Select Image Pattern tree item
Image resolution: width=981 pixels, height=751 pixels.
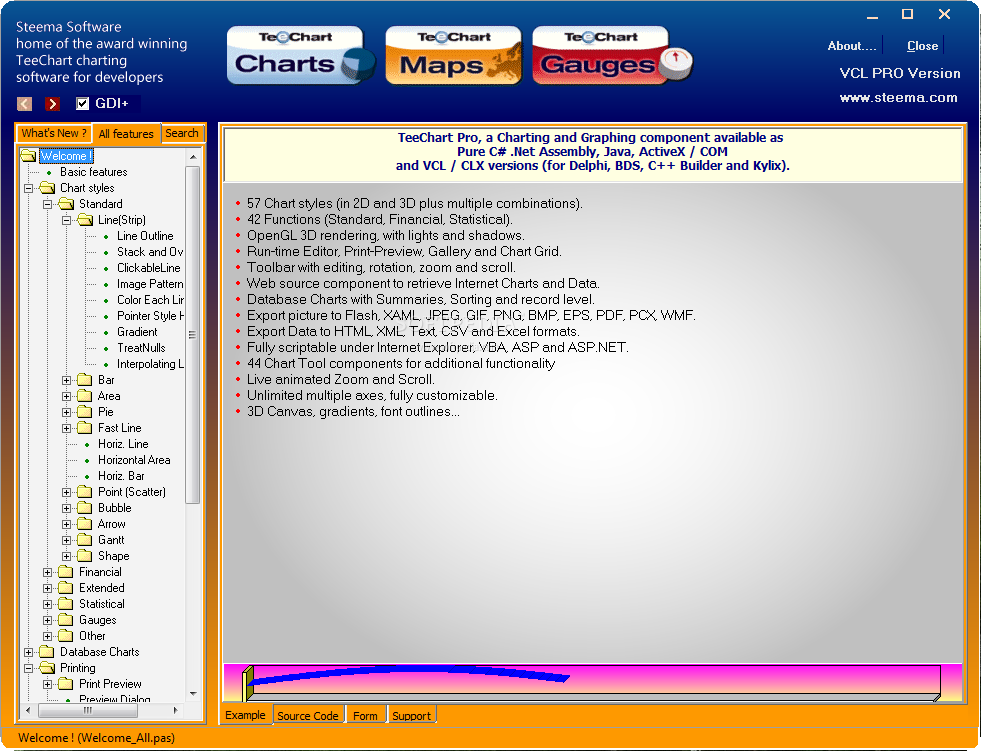[x=150, y=284]
